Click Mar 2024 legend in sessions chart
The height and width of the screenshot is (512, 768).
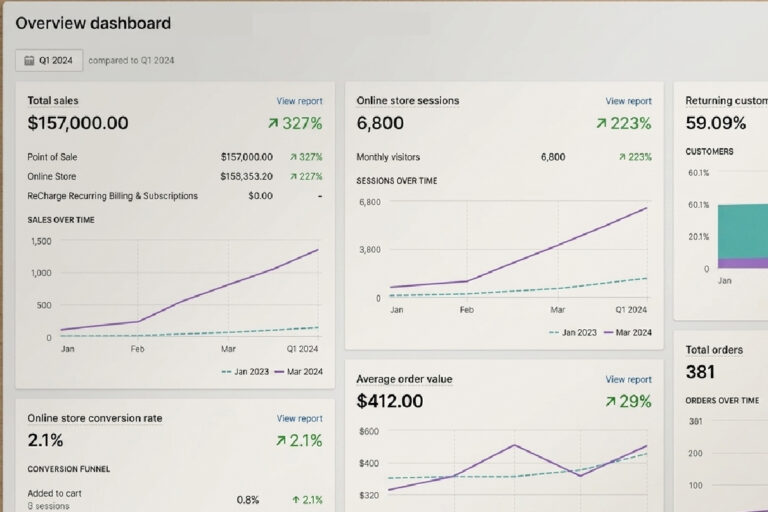pos(628,333)
